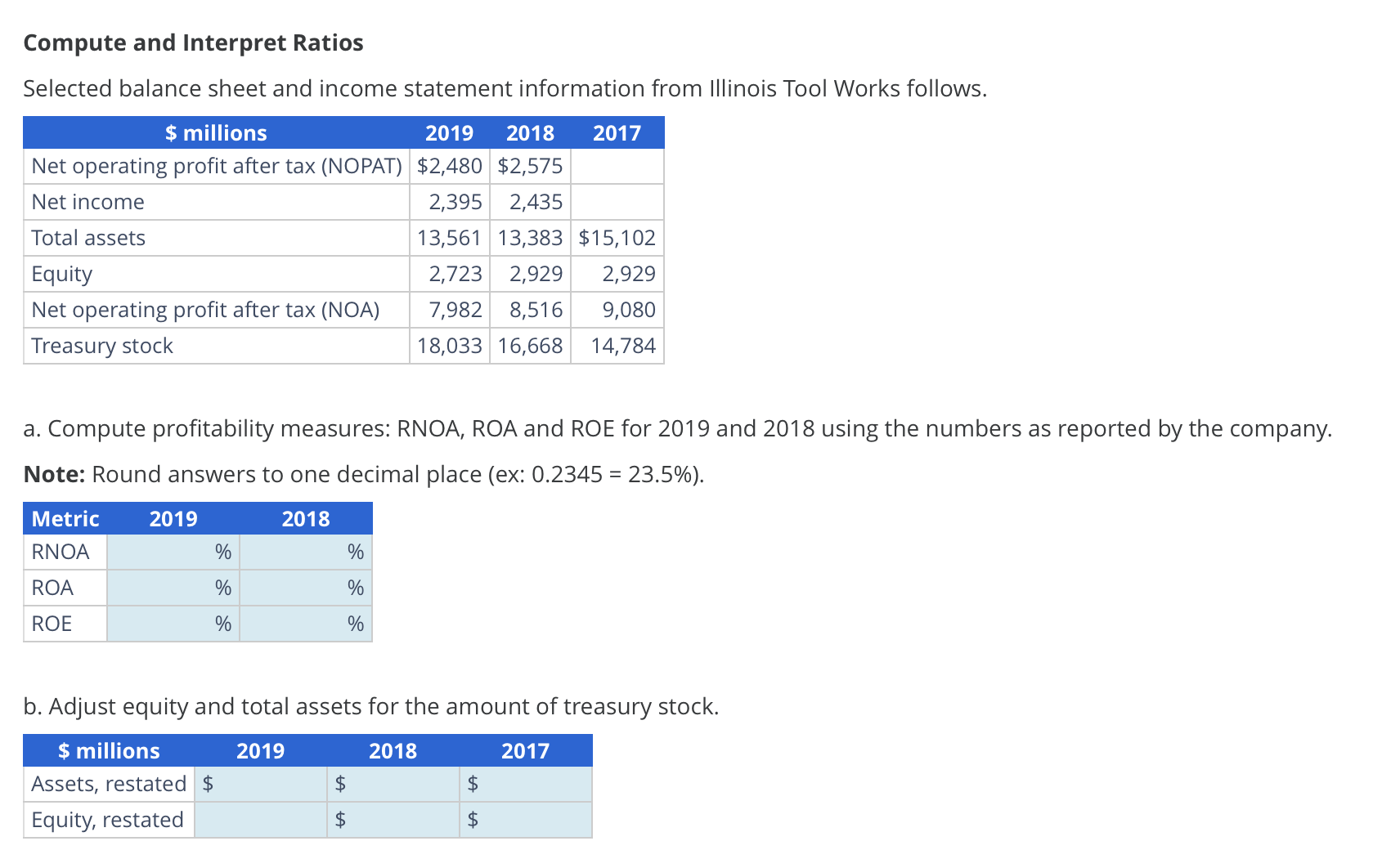Click the ROE 2018 percentage input field
1400x868 pixels.
coord(305,623)
